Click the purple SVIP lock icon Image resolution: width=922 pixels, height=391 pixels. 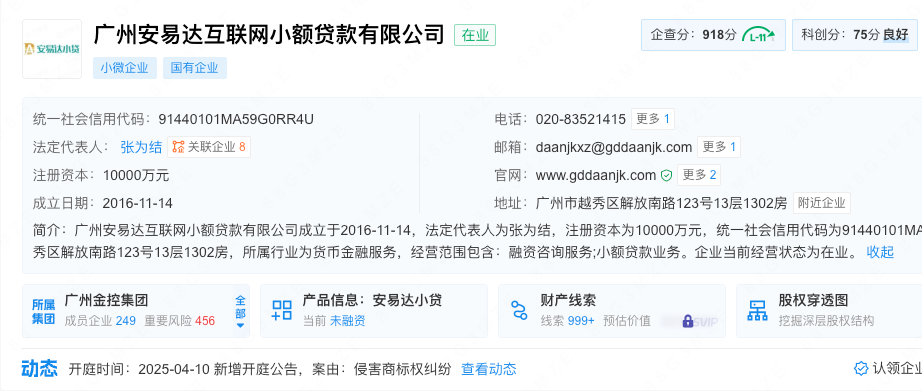[687, 322]
